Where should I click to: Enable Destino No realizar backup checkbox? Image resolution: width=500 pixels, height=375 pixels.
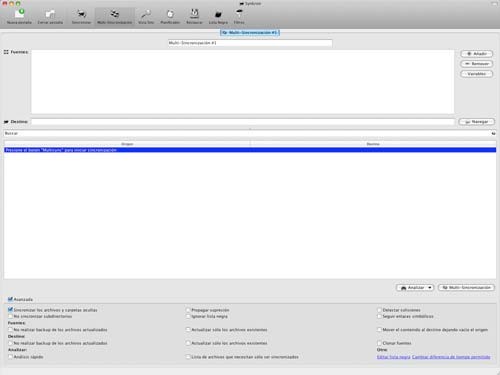10,343
